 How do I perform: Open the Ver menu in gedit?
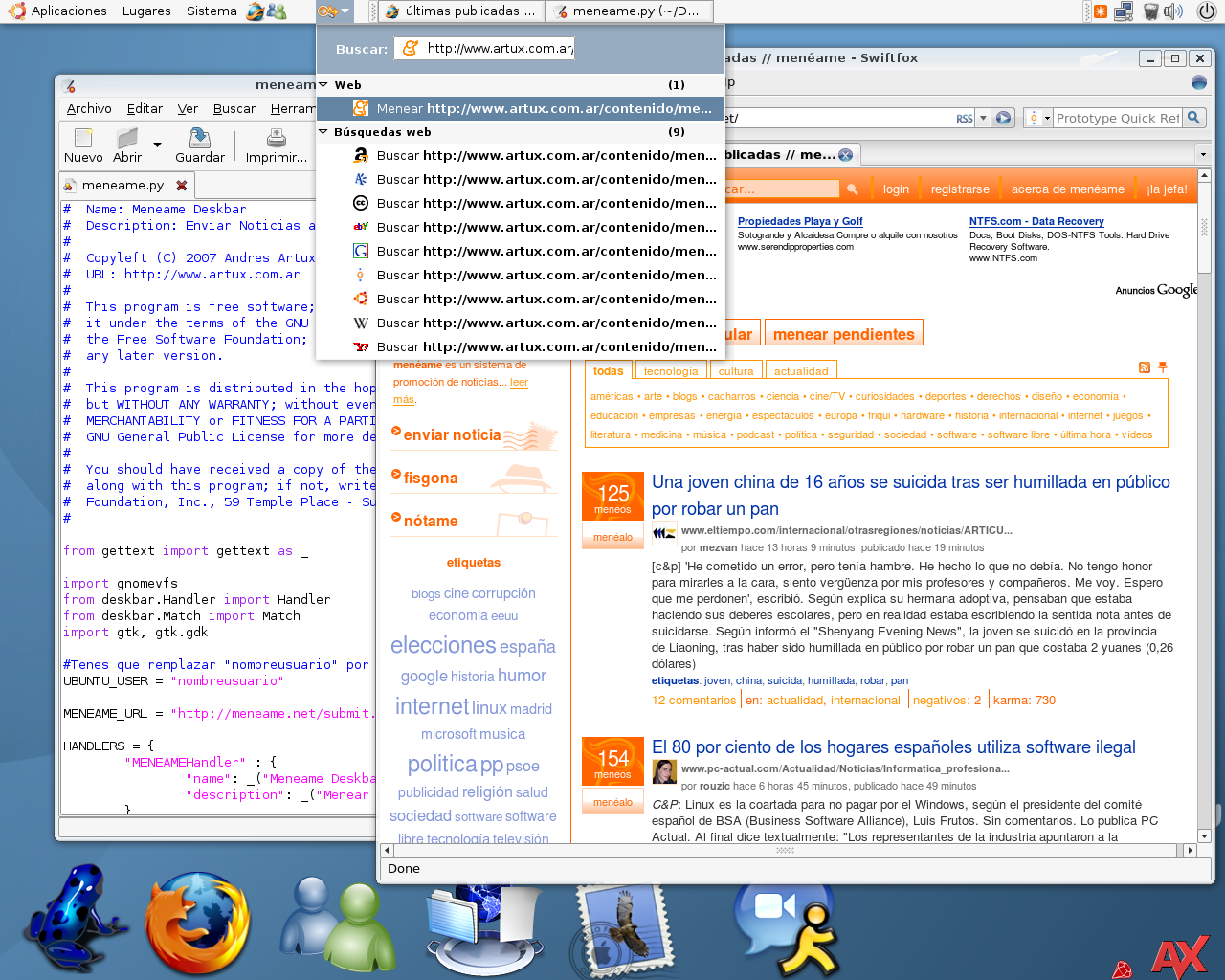click(x=188, y=108)
